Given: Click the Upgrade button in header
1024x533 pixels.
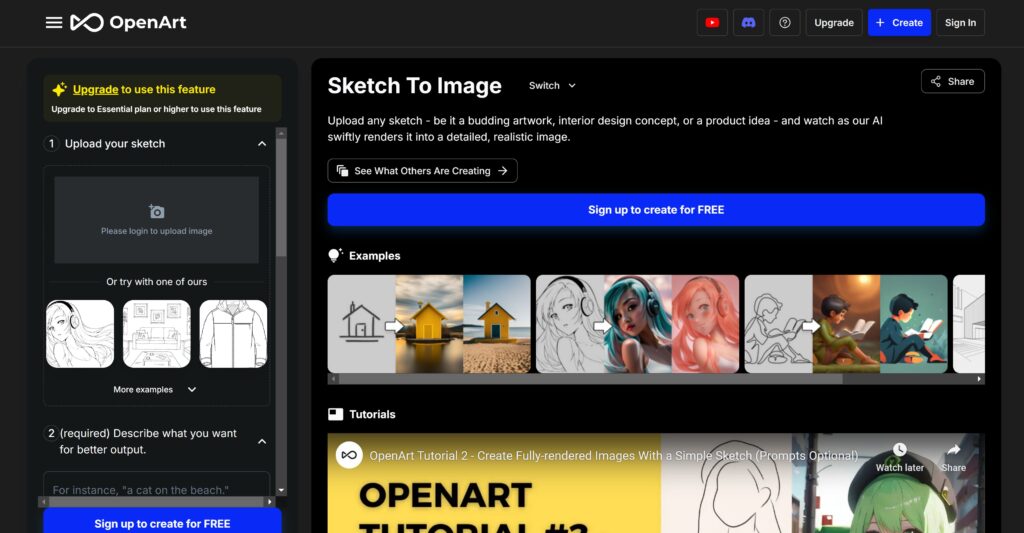Looking at the screenshot, I should [x=834, y=23].
